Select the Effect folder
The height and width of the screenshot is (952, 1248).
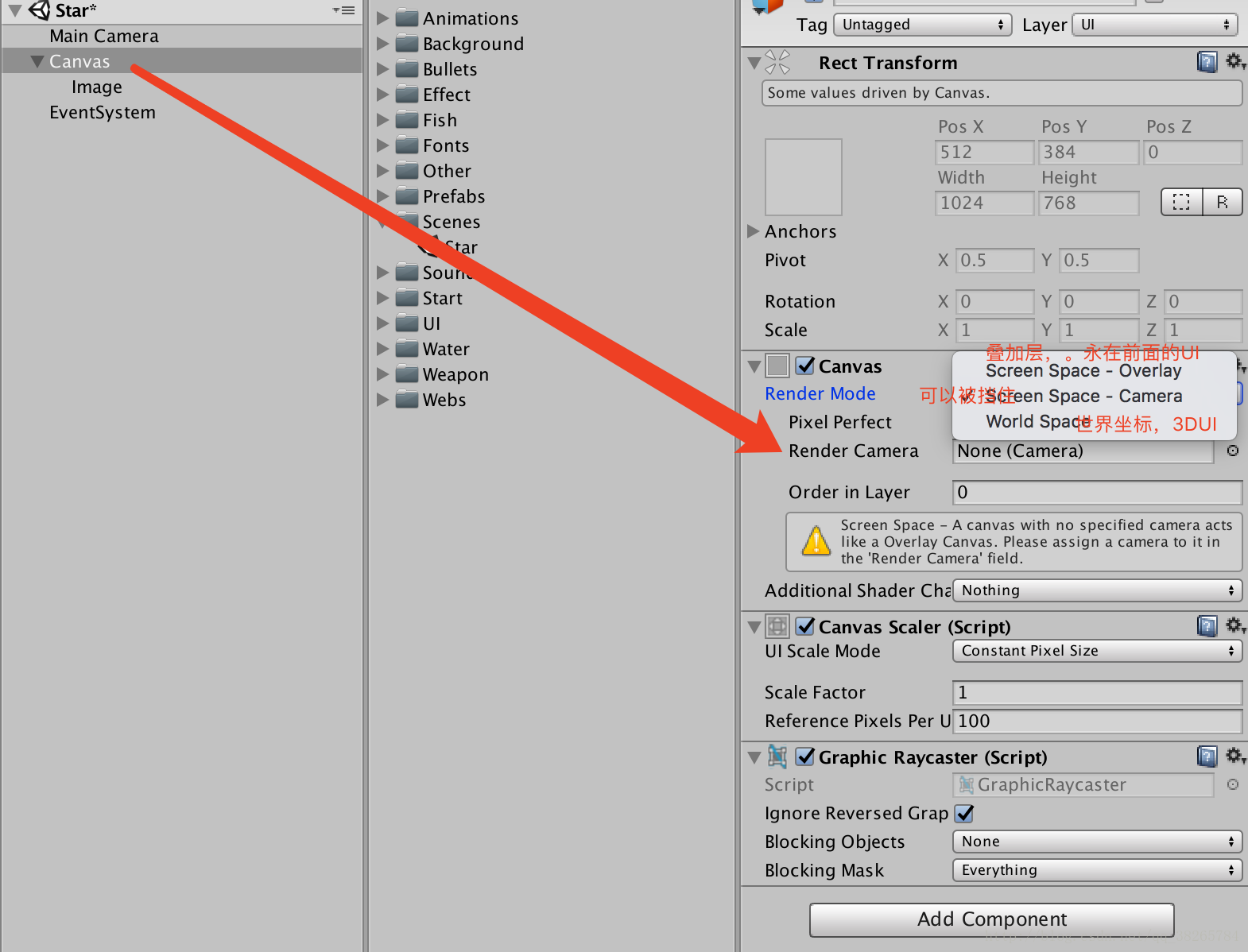446,95
